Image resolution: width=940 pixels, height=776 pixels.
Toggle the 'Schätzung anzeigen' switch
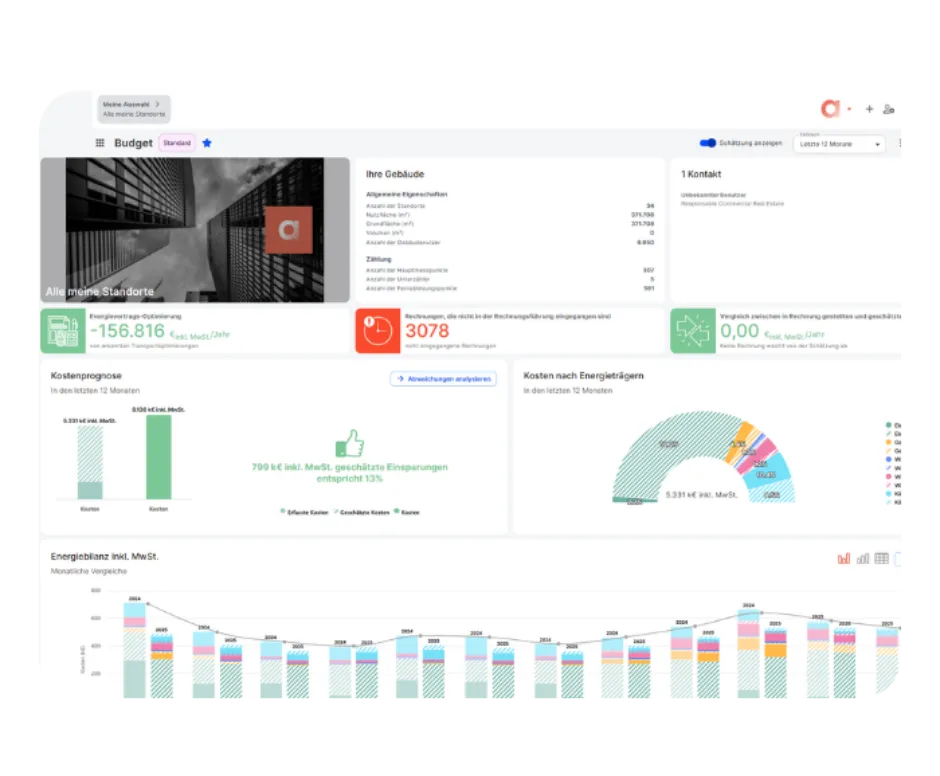(708, 143)
